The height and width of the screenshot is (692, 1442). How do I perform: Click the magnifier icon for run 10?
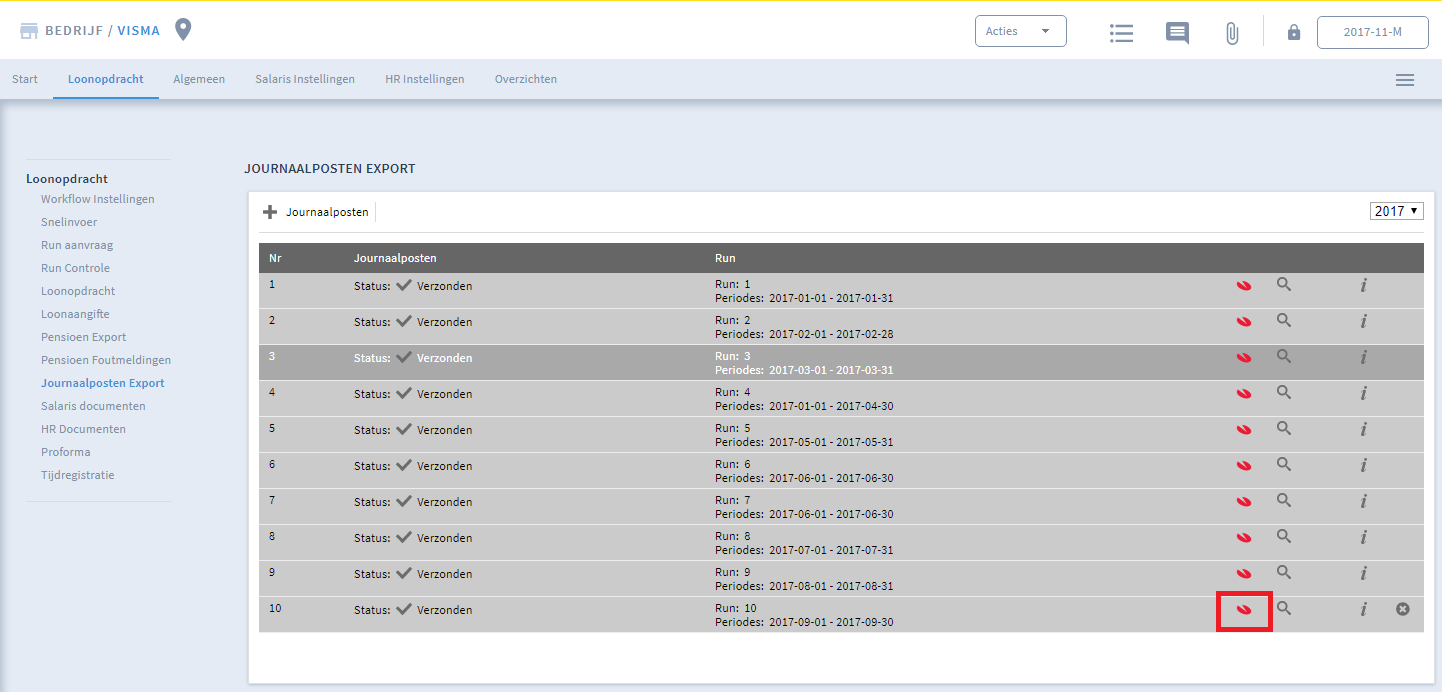[1284, 608]
